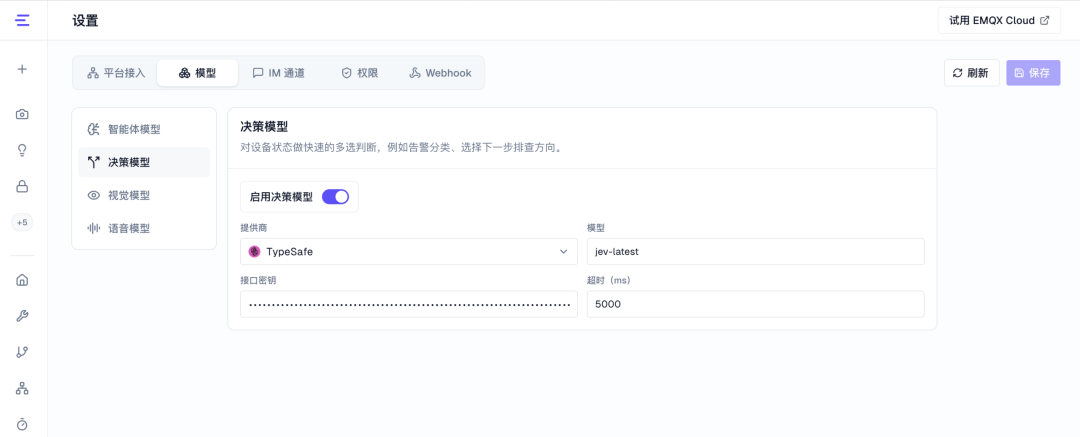Screen dimensions: 1080x437
Task: Open the camera icon in the sidebar
Action: point(22,114)
